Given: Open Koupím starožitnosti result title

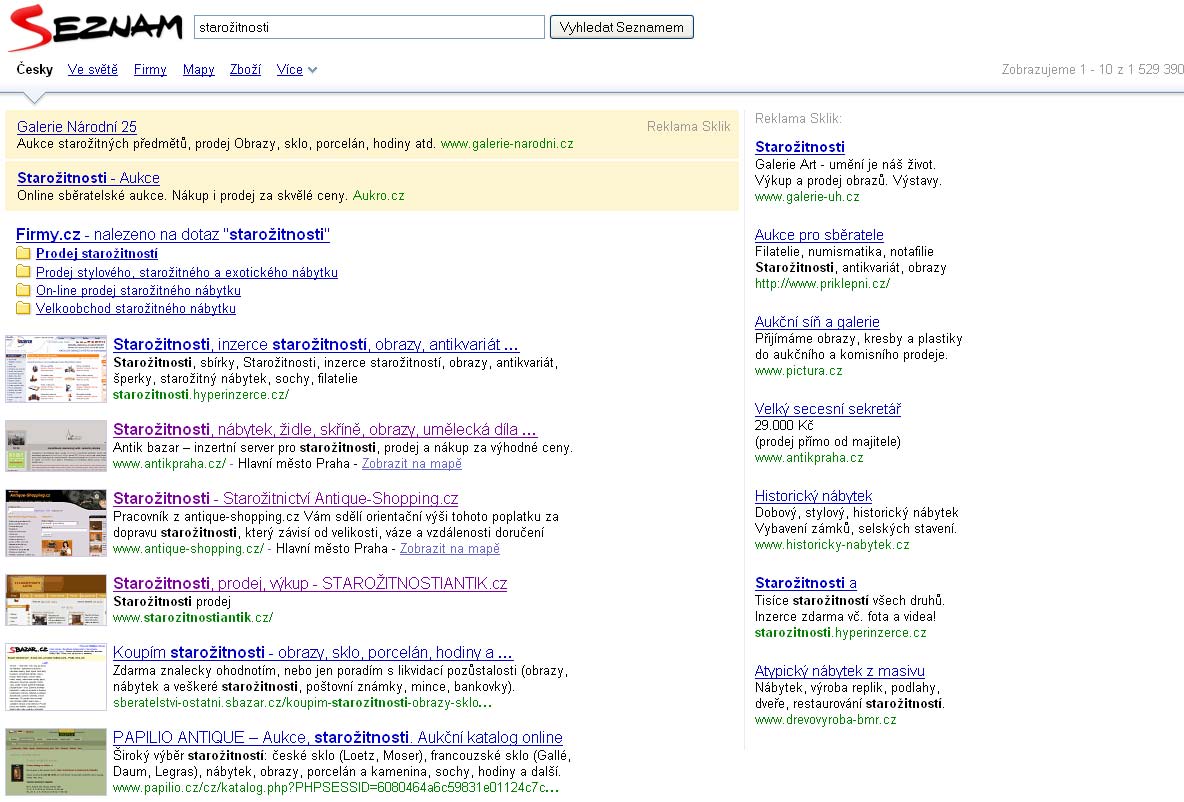Looking at the screenshot, I should [x=313, y=652].
